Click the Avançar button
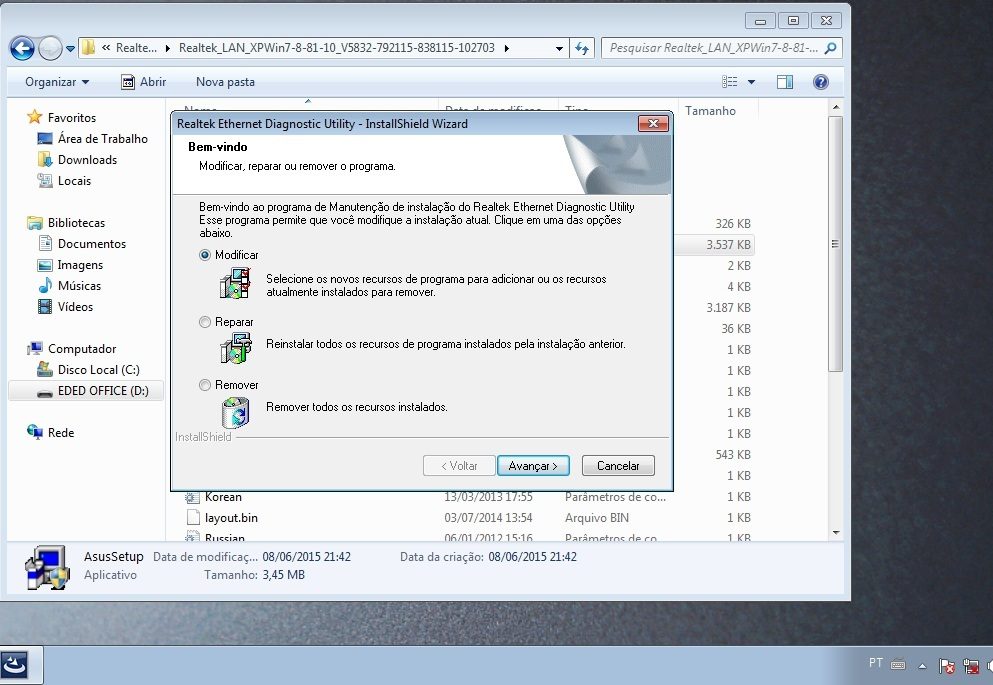 pyautogui.click(x=533, y=466)
